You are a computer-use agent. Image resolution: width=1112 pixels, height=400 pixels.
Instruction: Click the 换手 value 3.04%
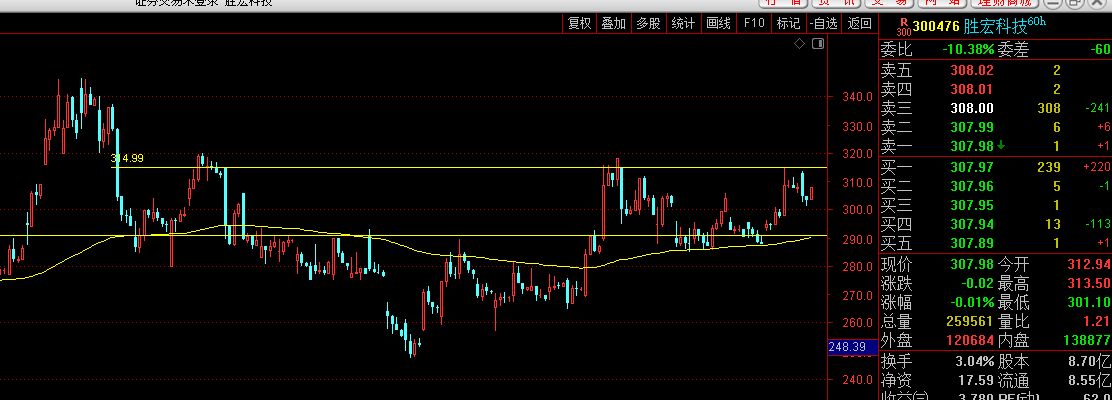975,362
